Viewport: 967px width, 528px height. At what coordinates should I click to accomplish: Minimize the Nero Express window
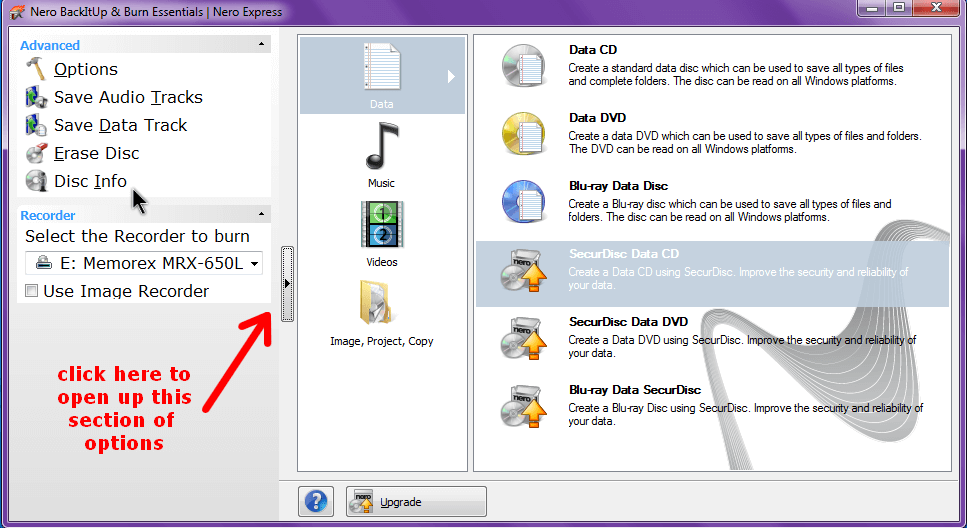coord(871,8)
